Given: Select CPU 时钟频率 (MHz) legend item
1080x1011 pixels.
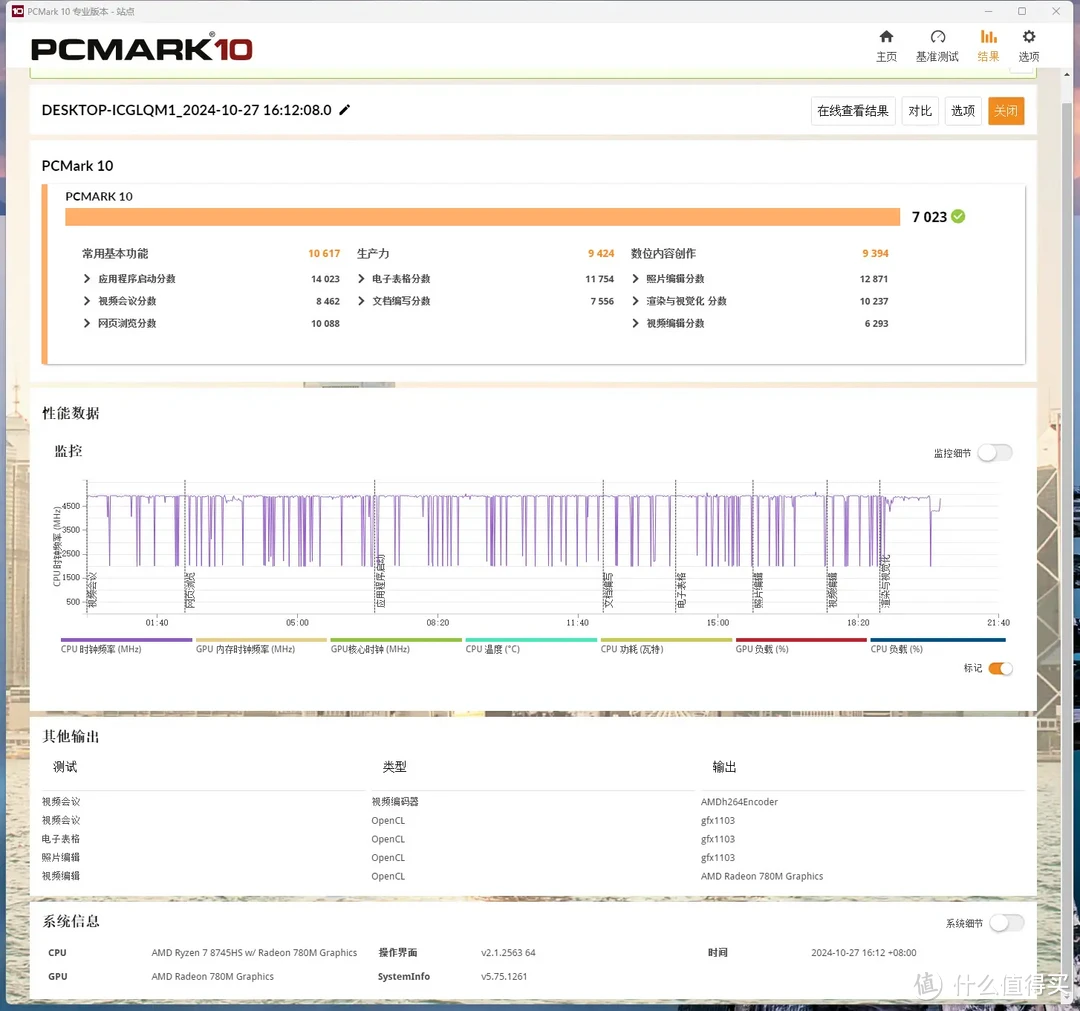Looking at the screenshot, I should tap(126, 646).
